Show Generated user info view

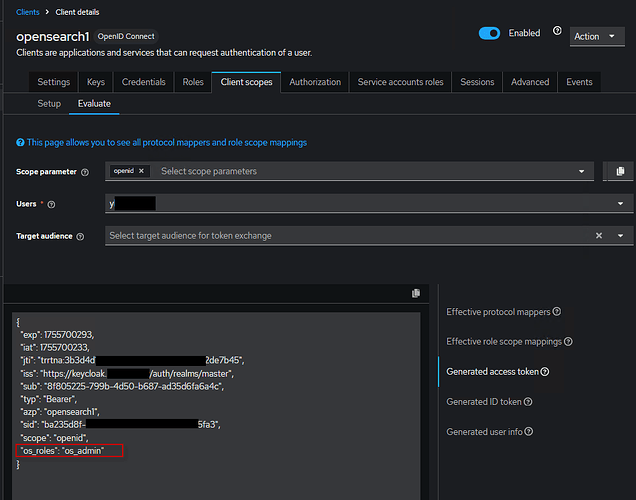point(484,432)
